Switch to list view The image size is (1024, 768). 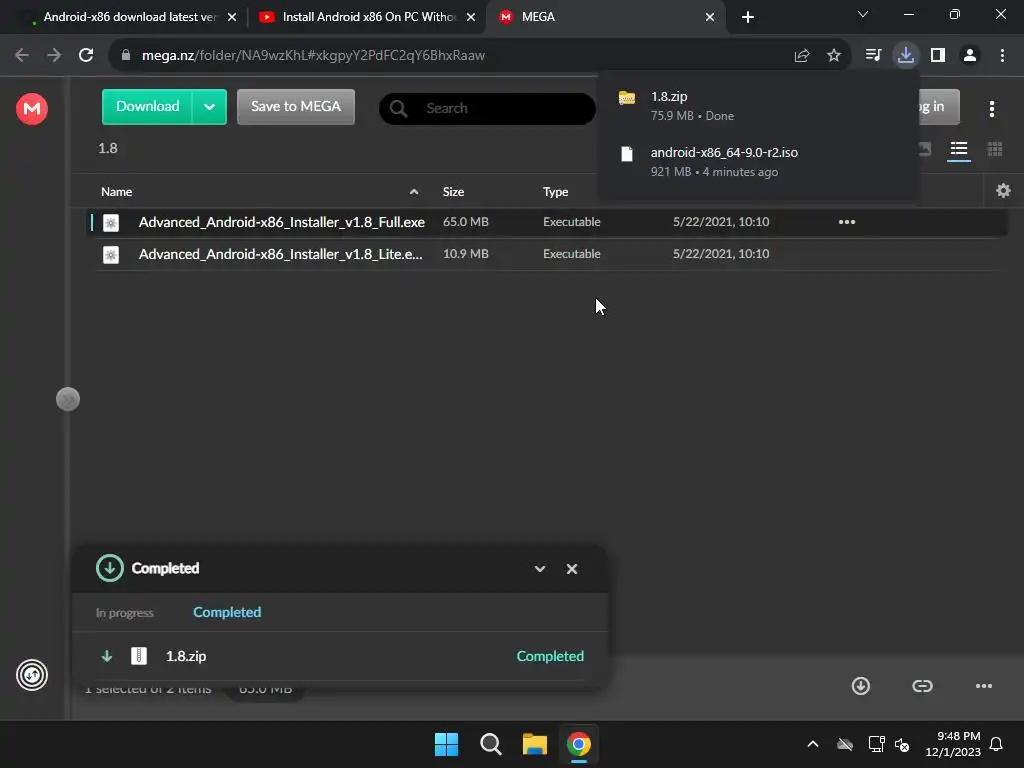(959, 150)
